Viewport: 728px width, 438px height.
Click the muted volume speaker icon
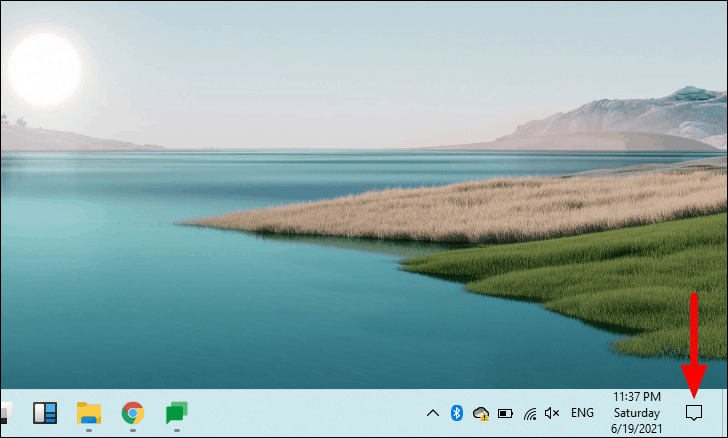552,413
